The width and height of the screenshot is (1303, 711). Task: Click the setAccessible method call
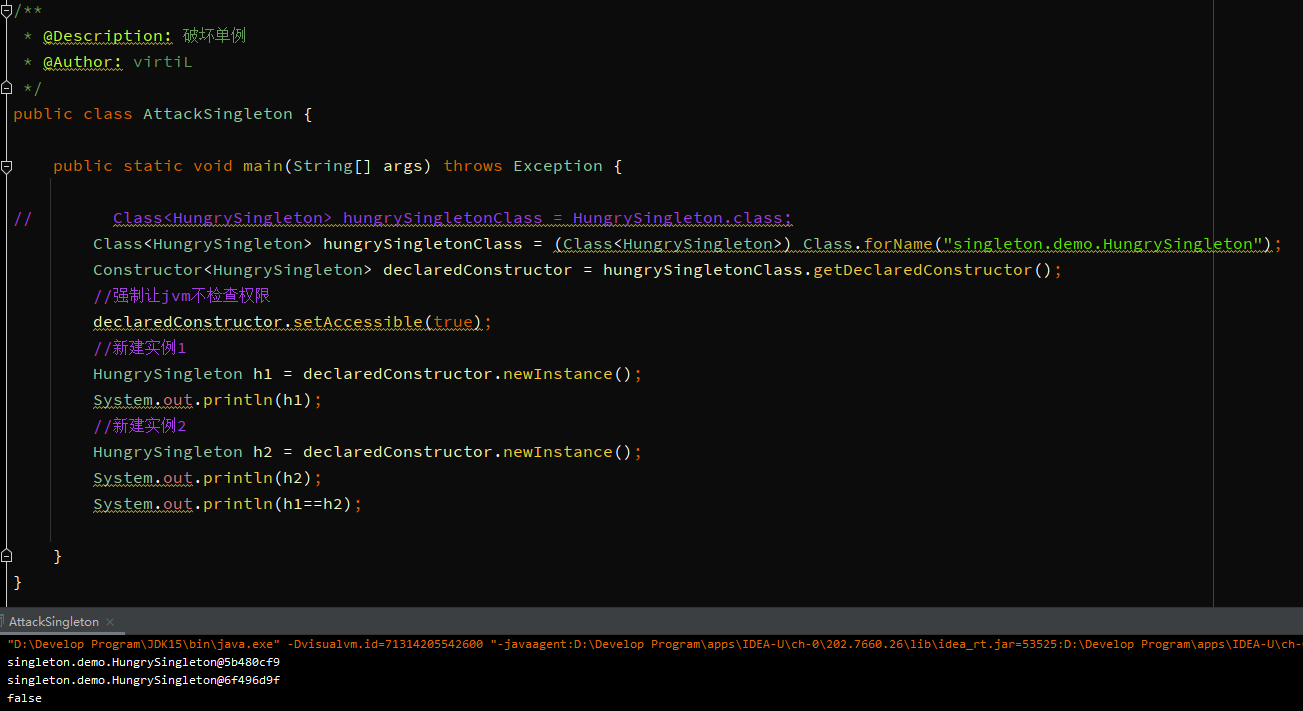point(358,322)
